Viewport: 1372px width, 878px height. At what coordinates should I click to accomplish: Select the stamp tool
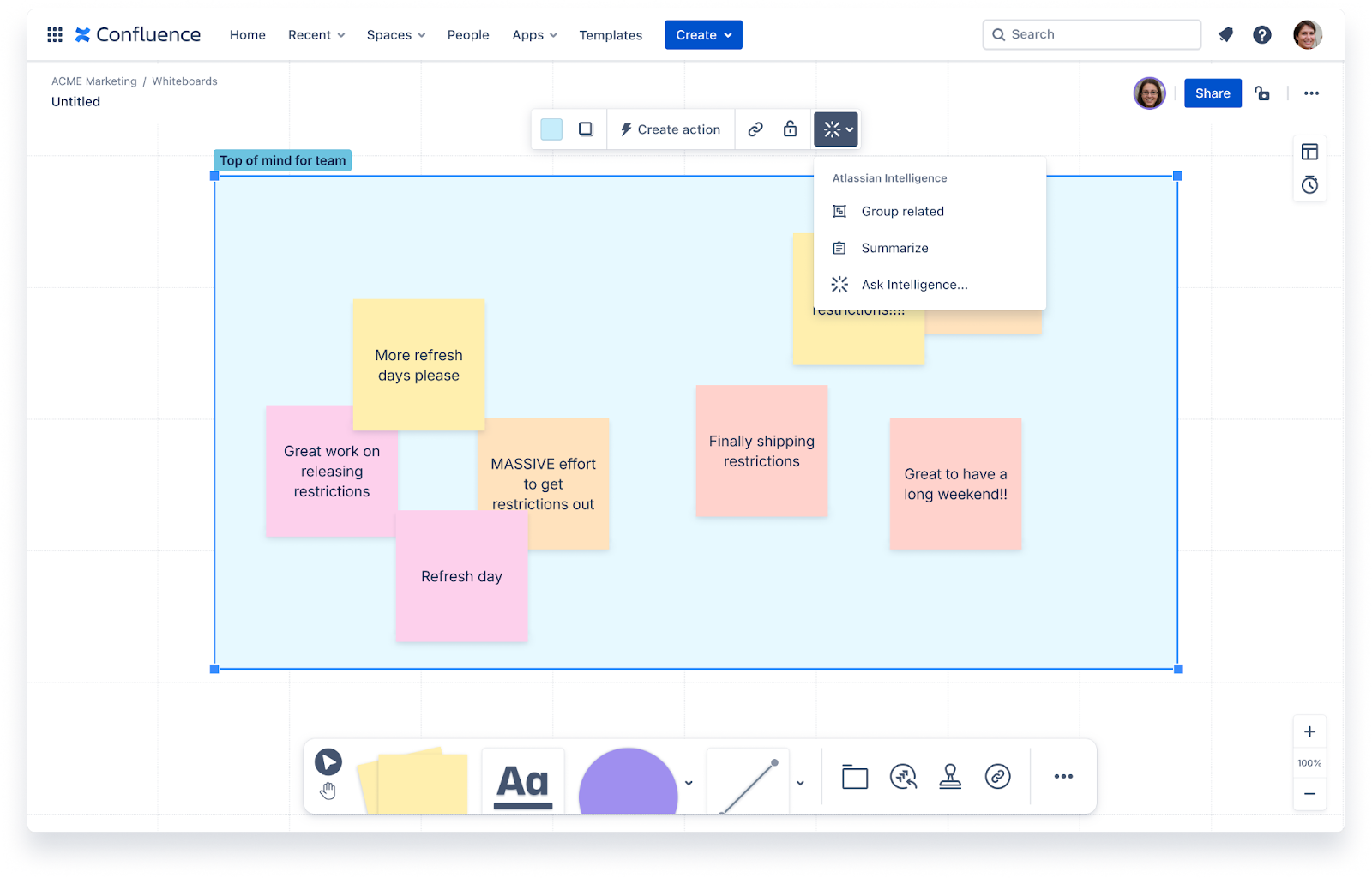[x=950, y=776]
